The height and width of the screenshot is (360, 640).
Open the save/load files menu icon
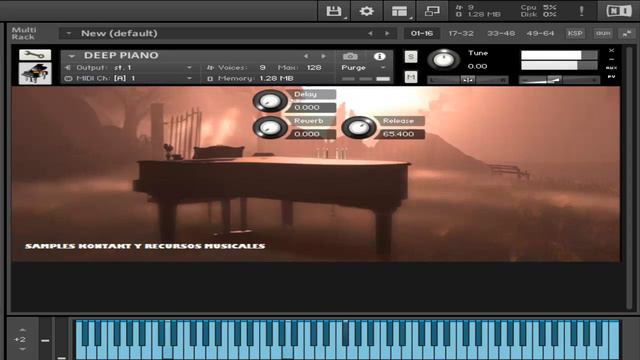[334, 11]
